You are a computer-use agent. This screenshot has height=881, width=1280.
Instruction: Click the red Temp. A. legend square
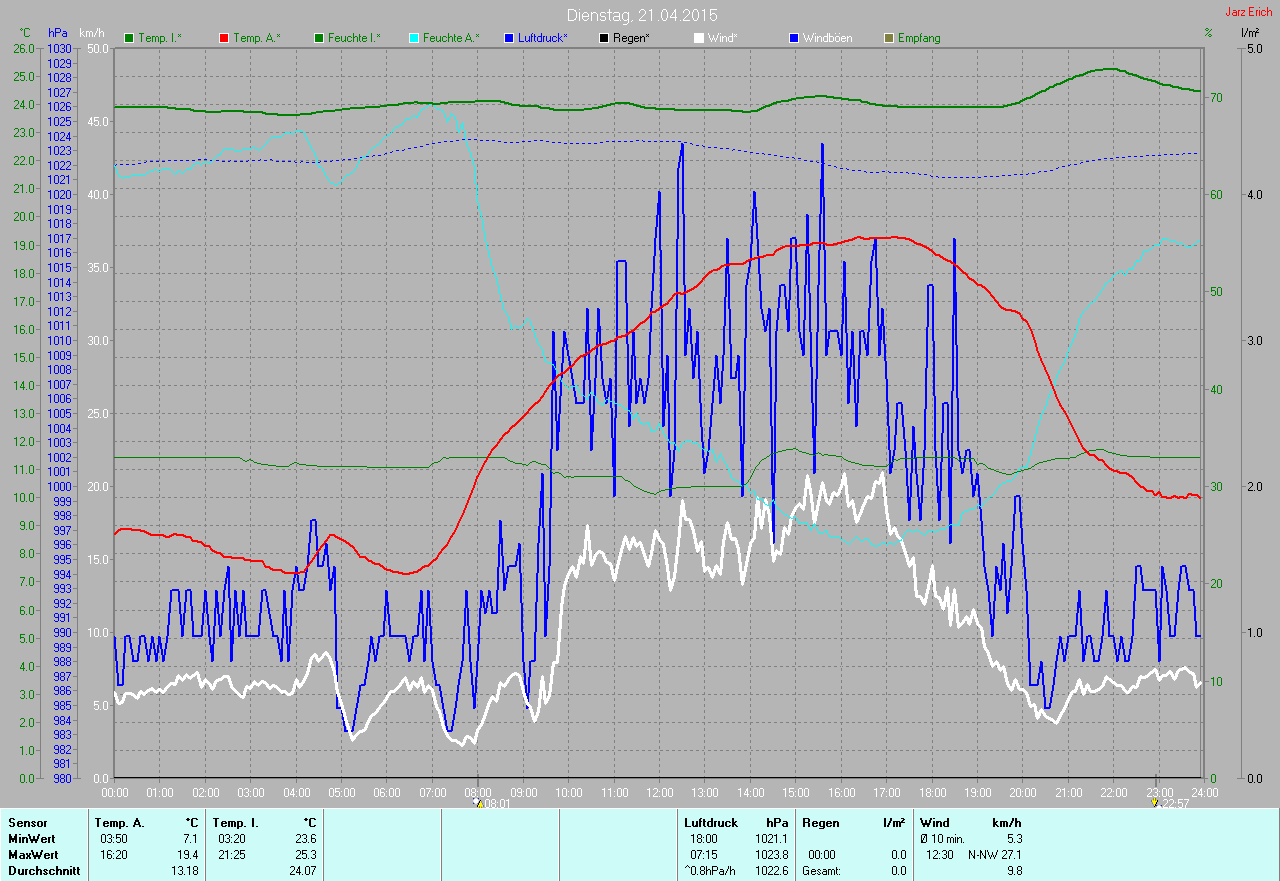coord(224,38)
